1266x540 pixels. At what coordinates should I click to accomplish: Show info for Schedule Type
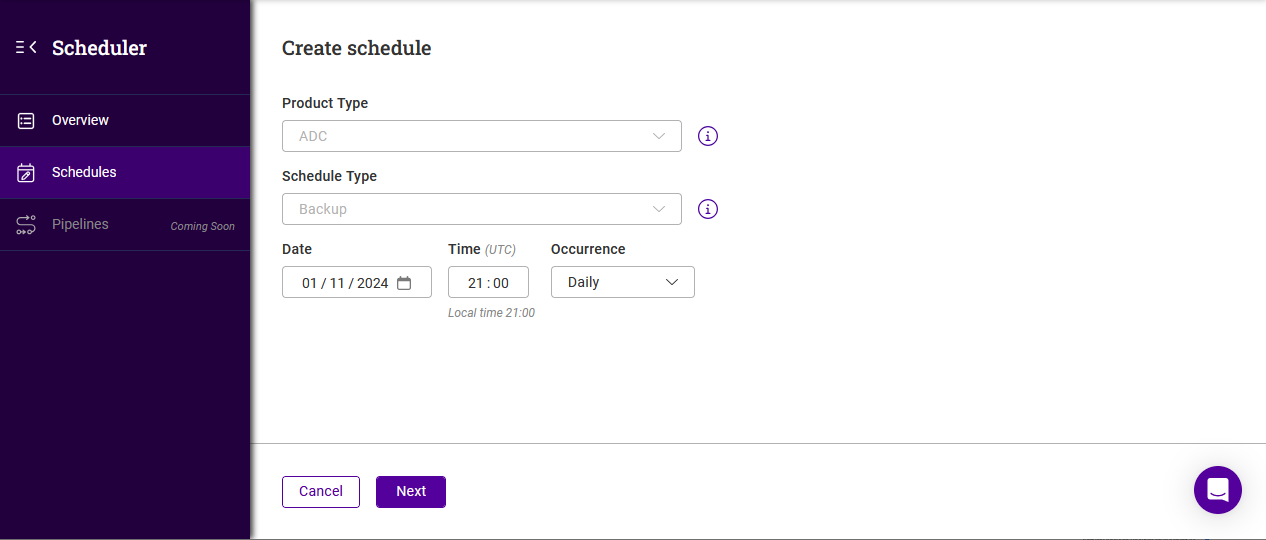tap(708, 209)
